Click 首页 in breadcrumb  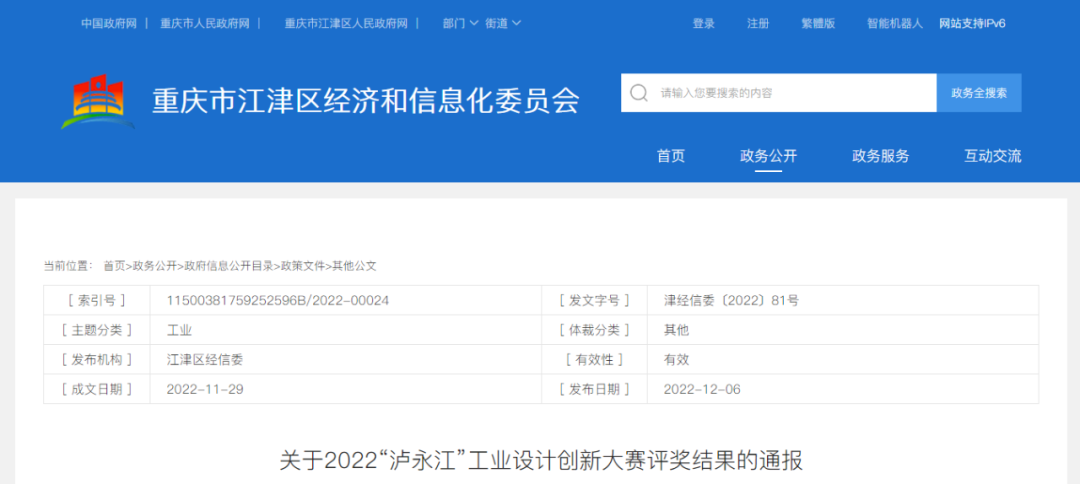[x=114, y=266]
